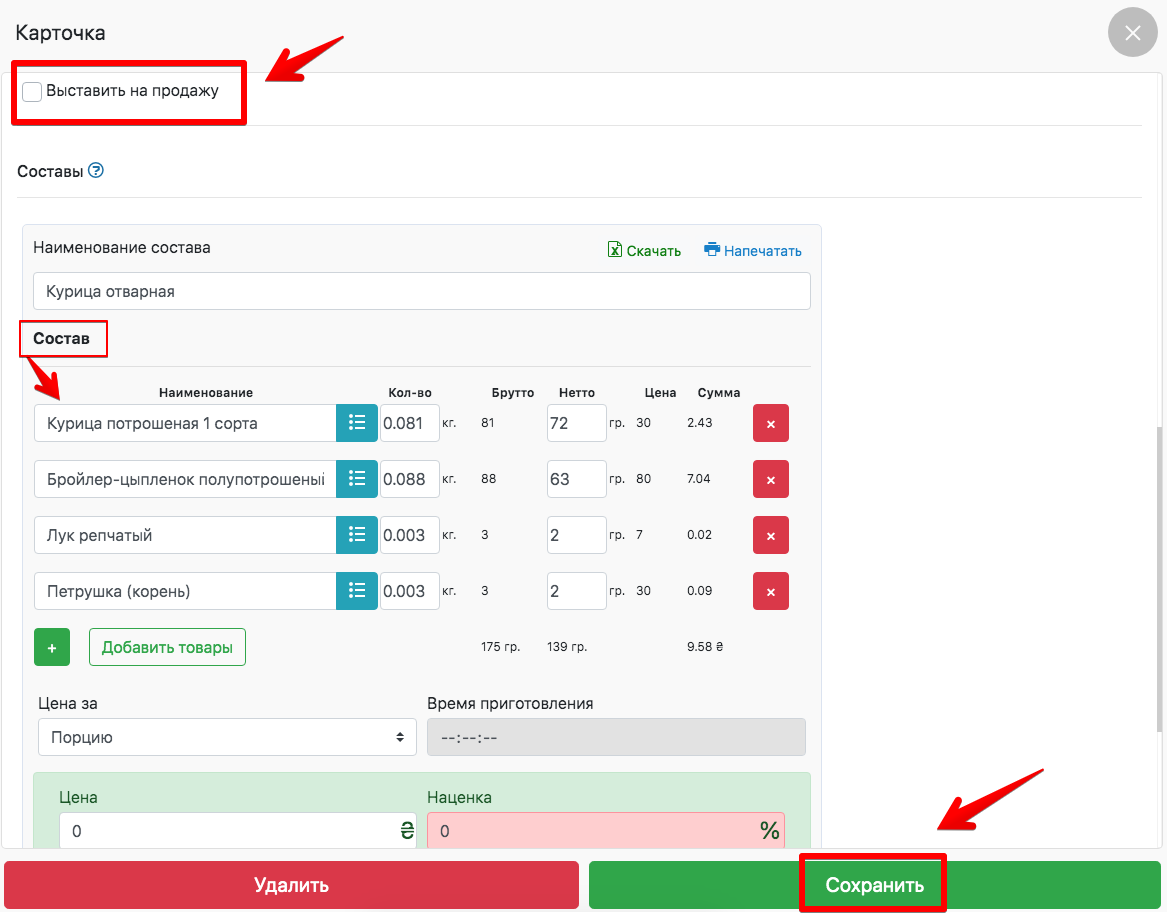1167x915 pixels.
Task: Click the green Сохранить button
Action: 874,885
